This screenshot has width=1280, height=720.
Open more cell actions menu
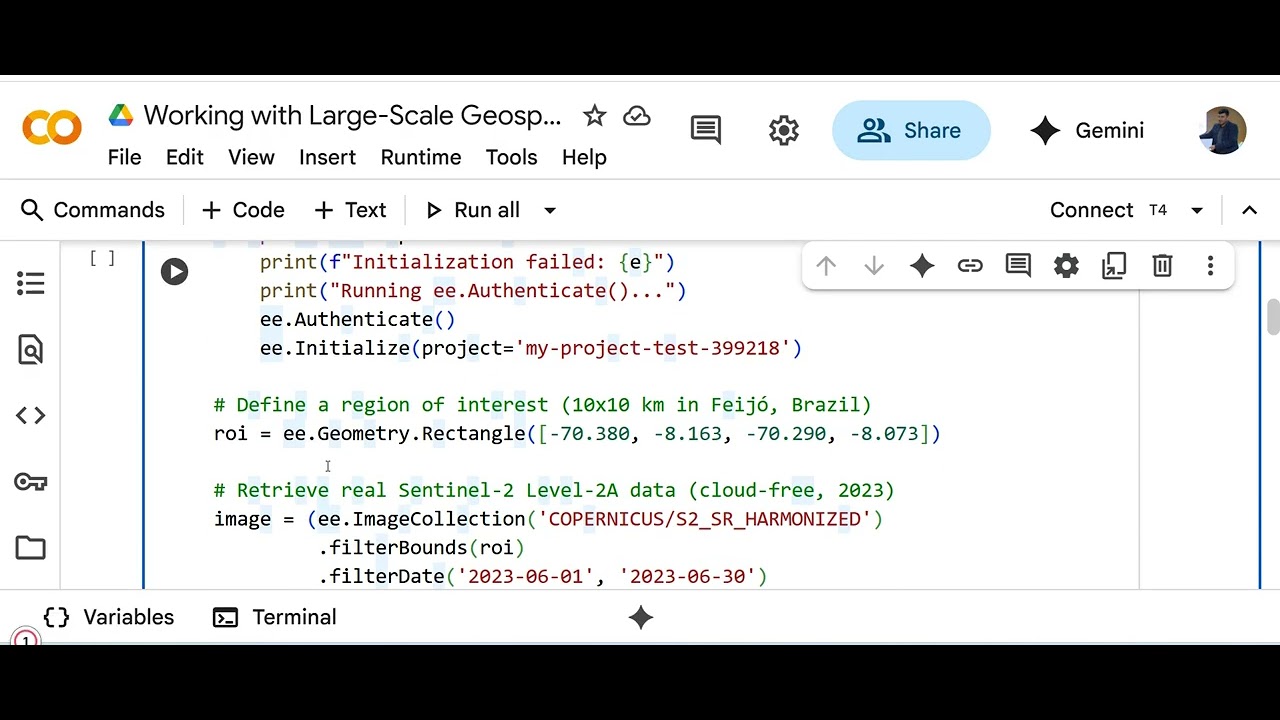1210,266
